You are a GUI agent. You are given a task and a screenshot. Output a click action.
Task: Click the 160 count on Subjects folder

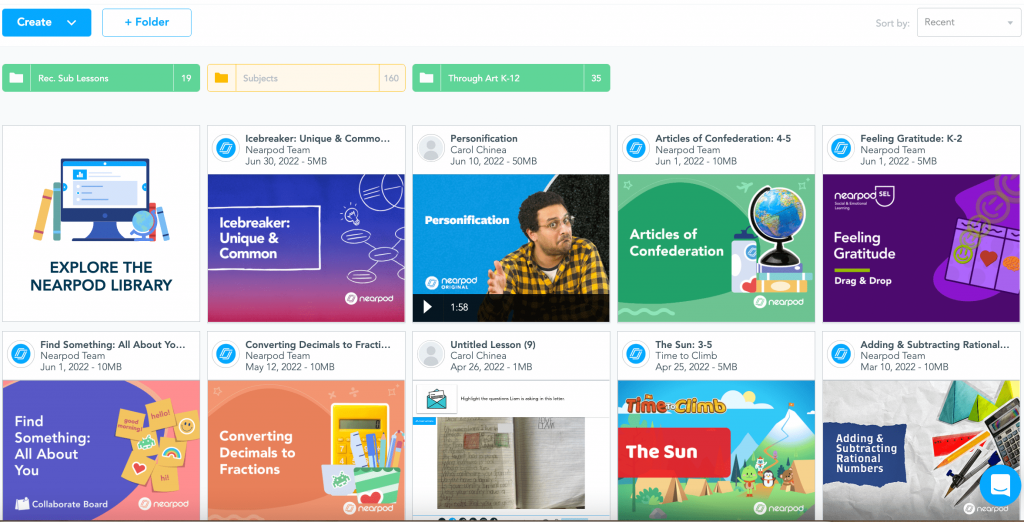tap(391, 78)
